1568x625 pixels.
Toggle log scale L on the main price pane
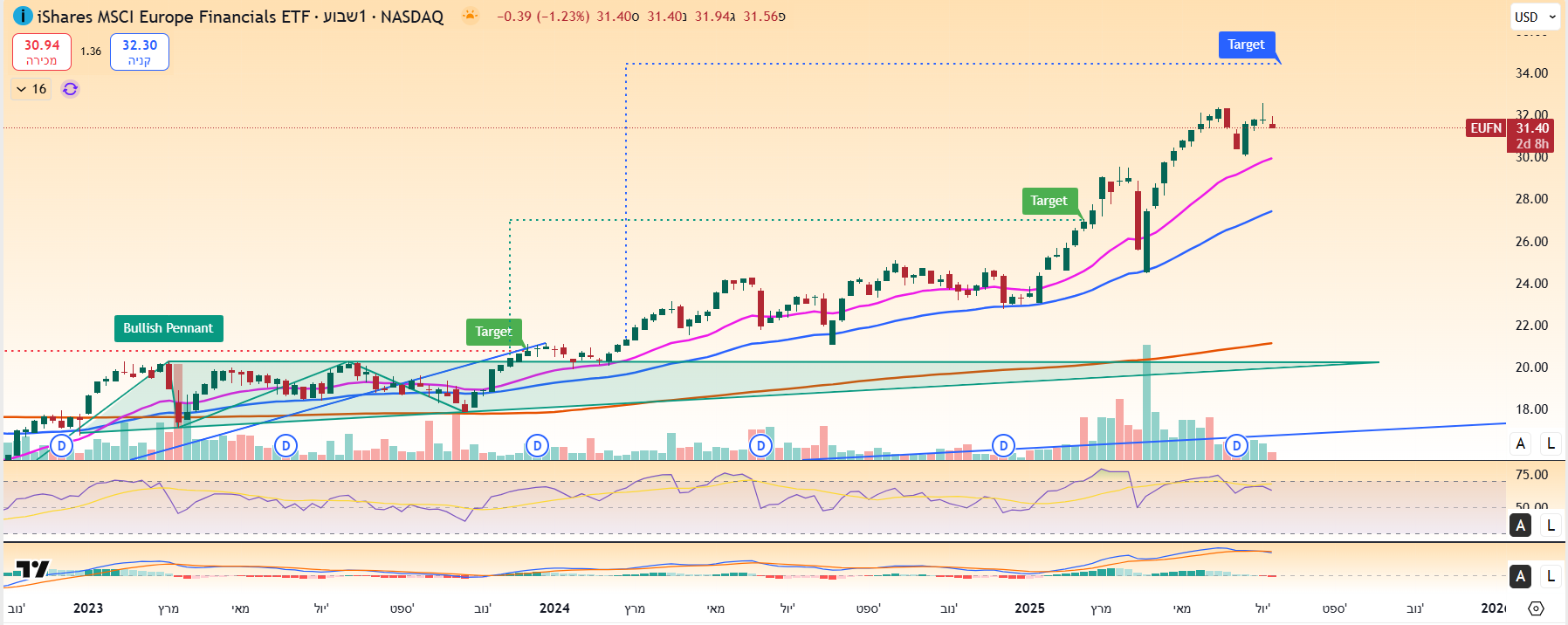(x=1551, y=443)
